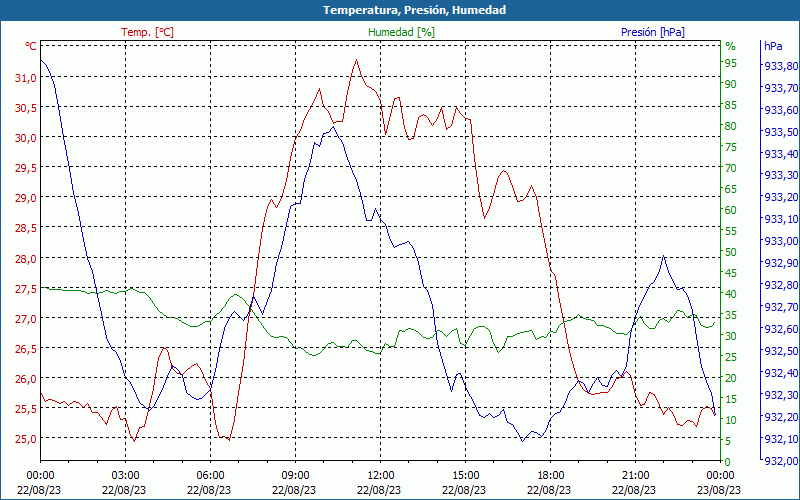This screenshot has height=500, width=800.
Task: Pick the '30,0' temperature axis value
Action: (x=26, y=138)
